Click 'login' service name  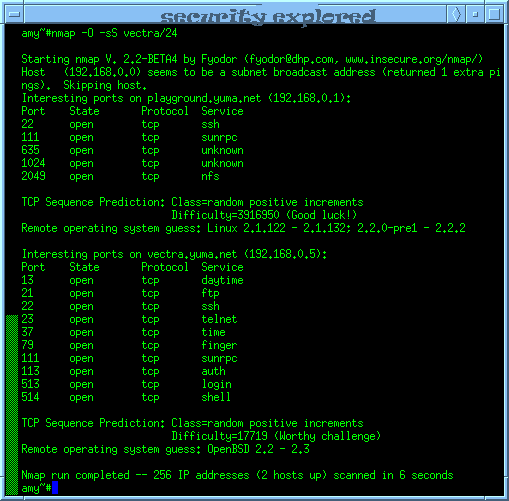(216, 384)
